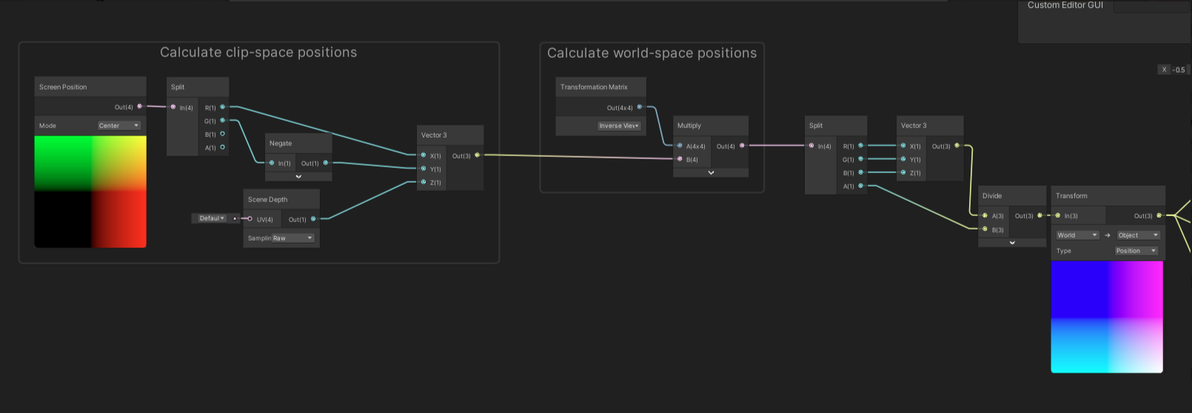Click the Type label in Transform node
Screen dimensions: 1192x413
[x=1064, y=250]
